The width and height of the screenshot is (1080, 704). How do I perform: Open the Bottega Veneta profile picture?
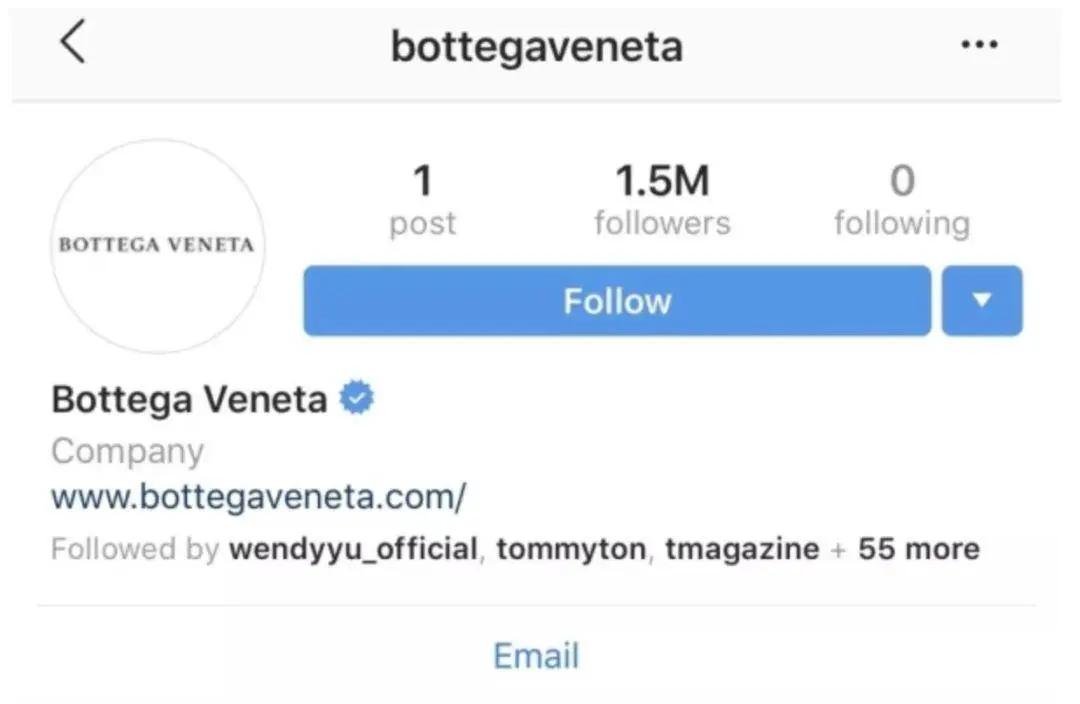(x=157, y=245)
